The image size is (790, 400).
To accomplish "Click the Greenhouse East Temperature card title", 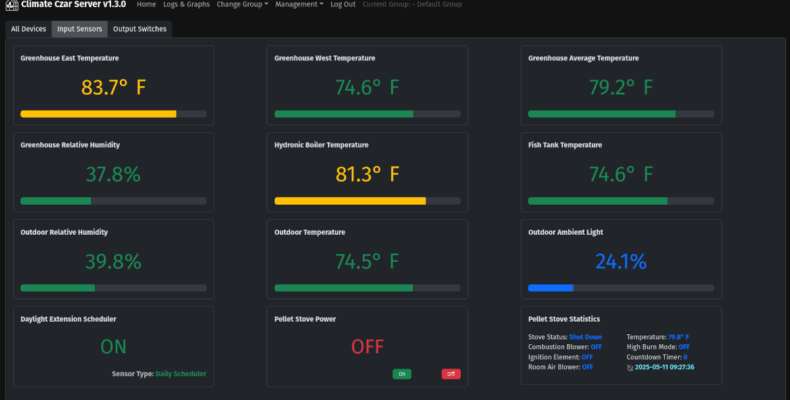I will (x=70, y=58).
